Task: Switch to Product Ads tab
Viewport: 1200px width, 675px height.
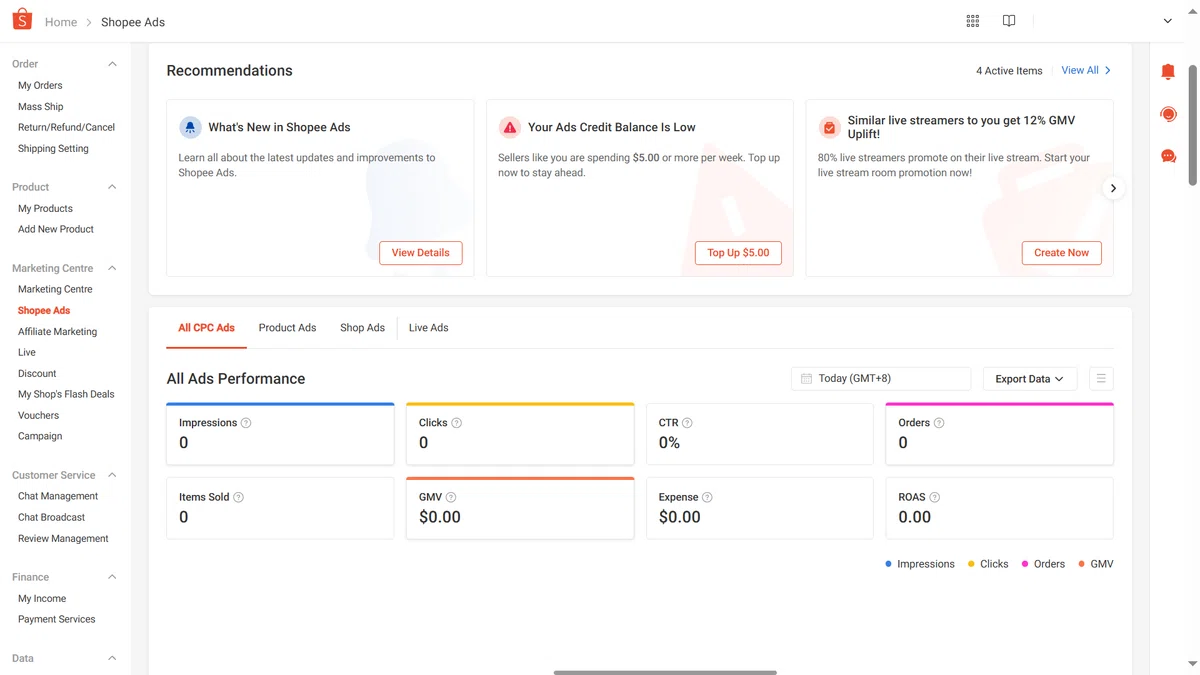Action: pos(287,328)
